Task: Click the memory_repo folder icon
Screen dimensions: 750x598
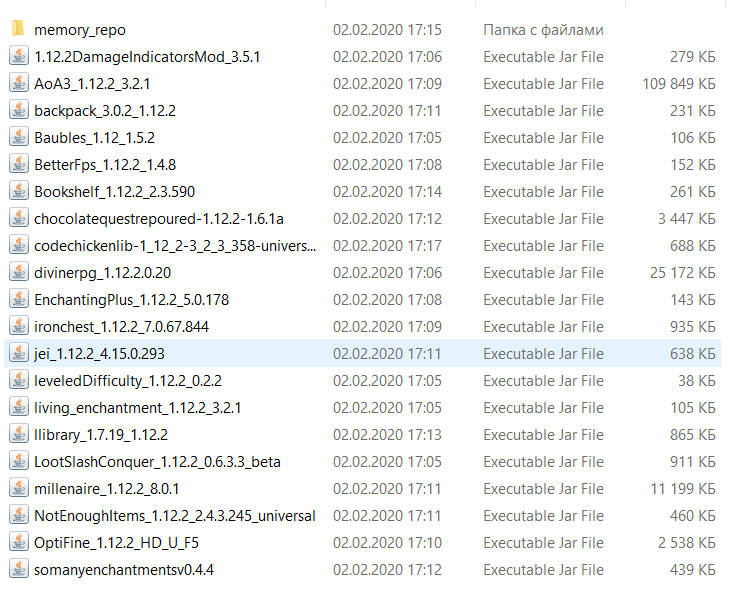Action: (18, 29)
